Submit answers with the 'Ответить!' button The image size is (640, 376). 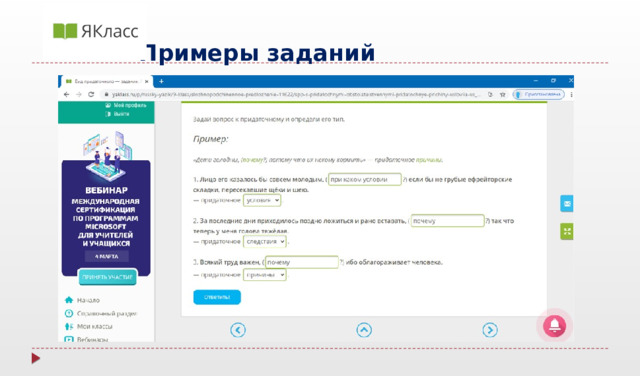pyautogui.click(x=217, y=297)
